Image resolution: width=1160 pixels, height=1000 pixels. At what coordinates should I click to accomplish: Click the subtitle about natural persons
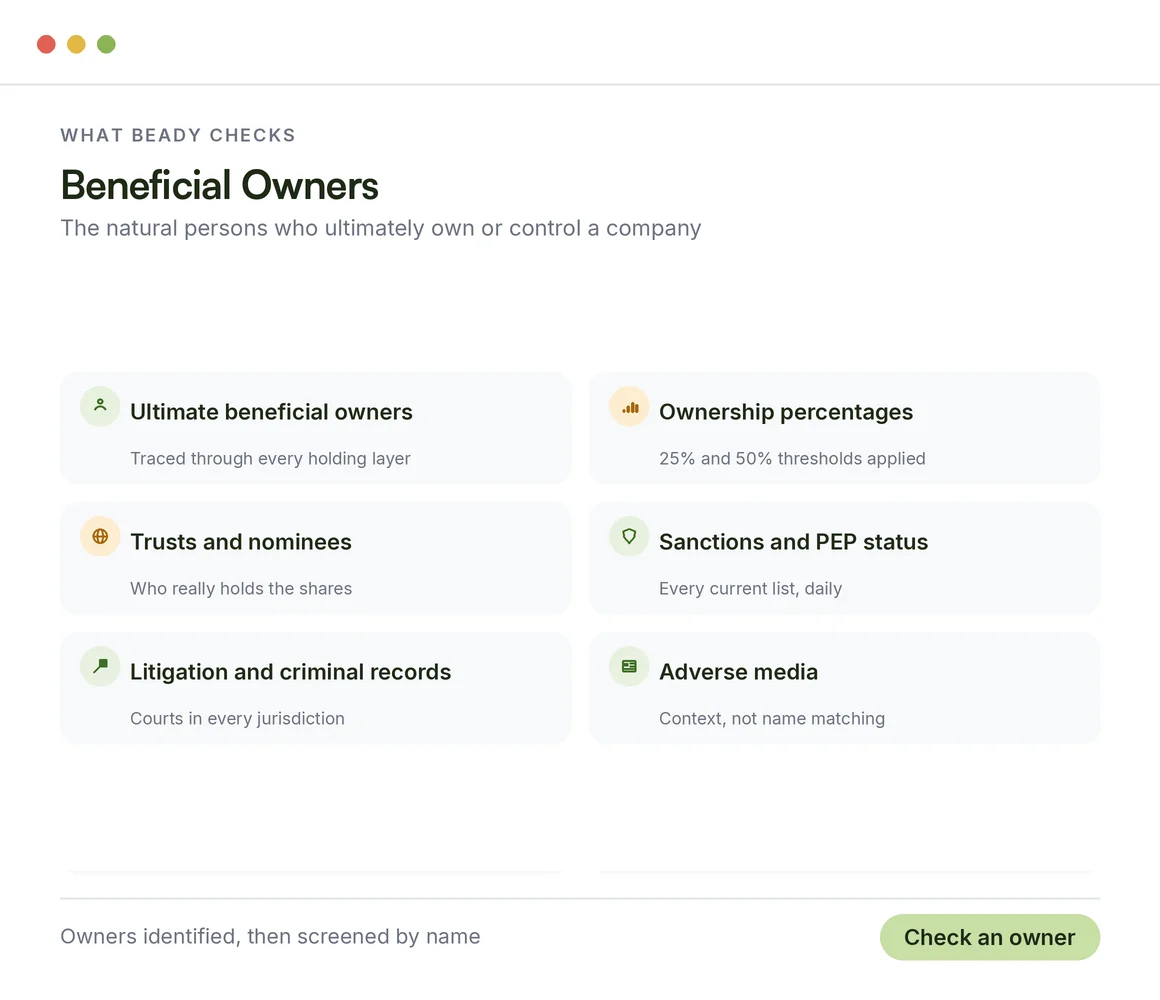coord(381,228)
